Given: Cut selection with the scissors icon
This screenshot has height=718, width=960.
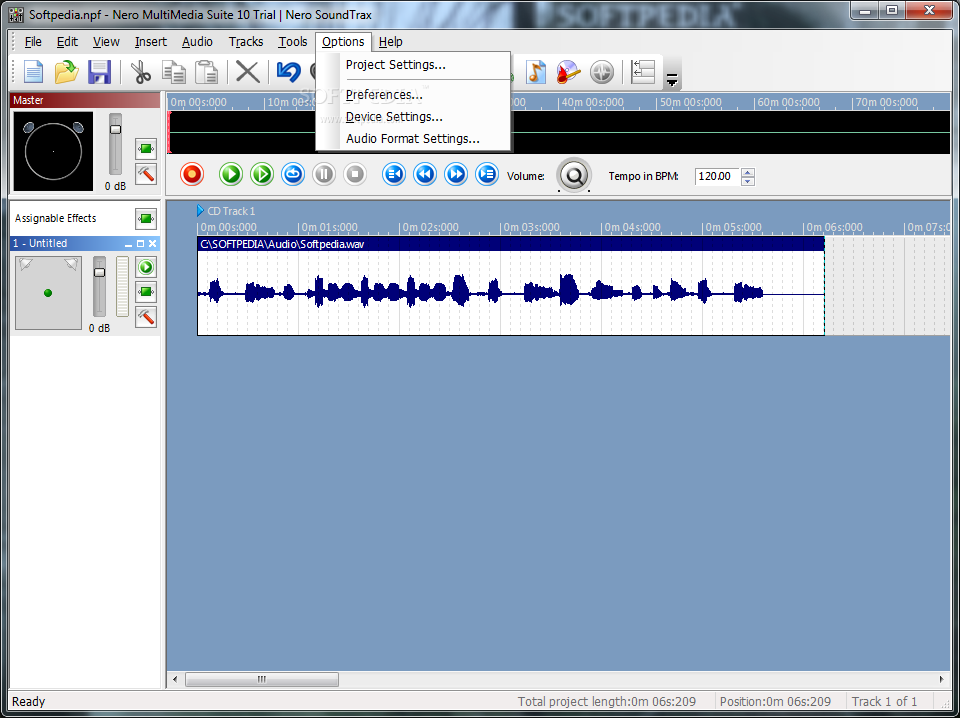Looking at the screenshot, I should 141,72.
